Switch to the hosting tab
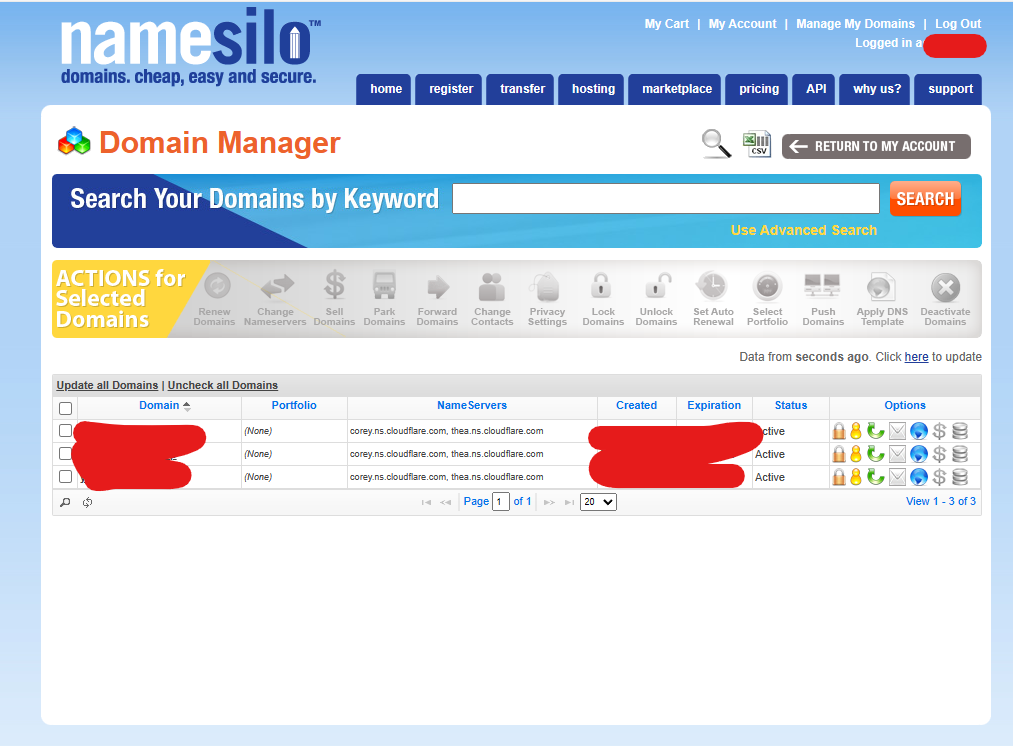 [x=593, y=89]
